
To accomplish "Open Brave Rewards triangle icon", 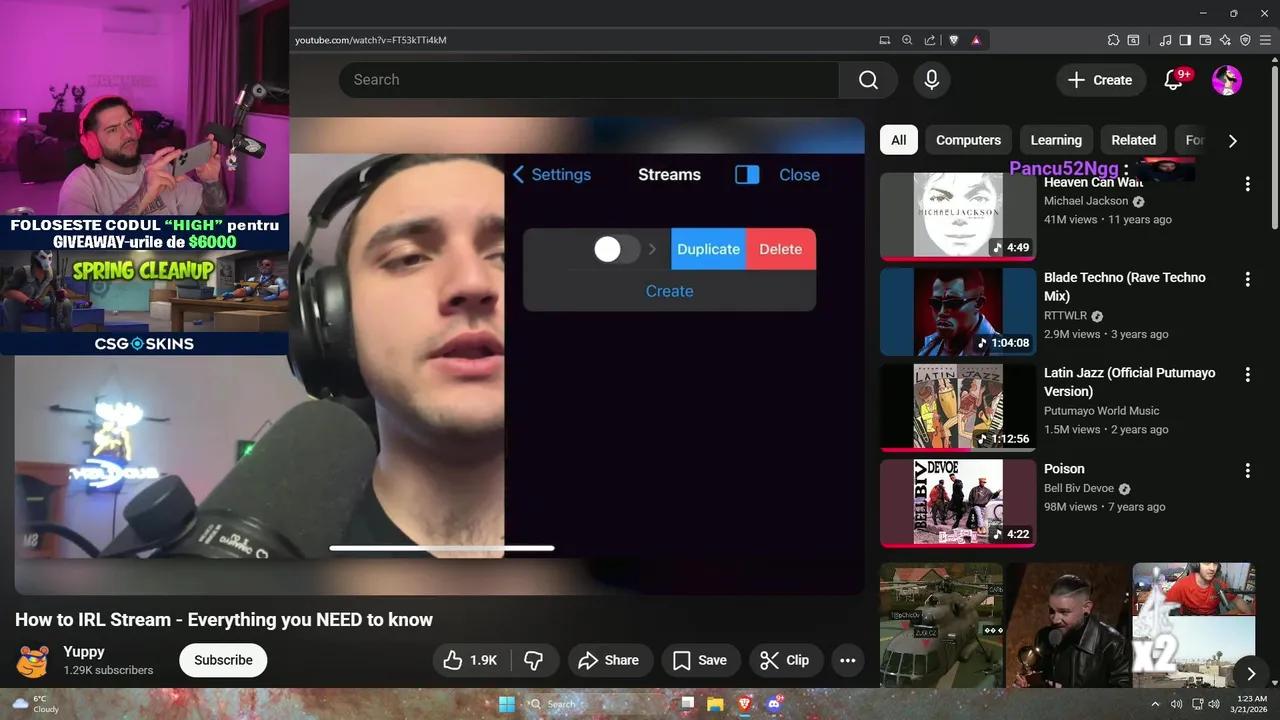I will pos(976,40).
